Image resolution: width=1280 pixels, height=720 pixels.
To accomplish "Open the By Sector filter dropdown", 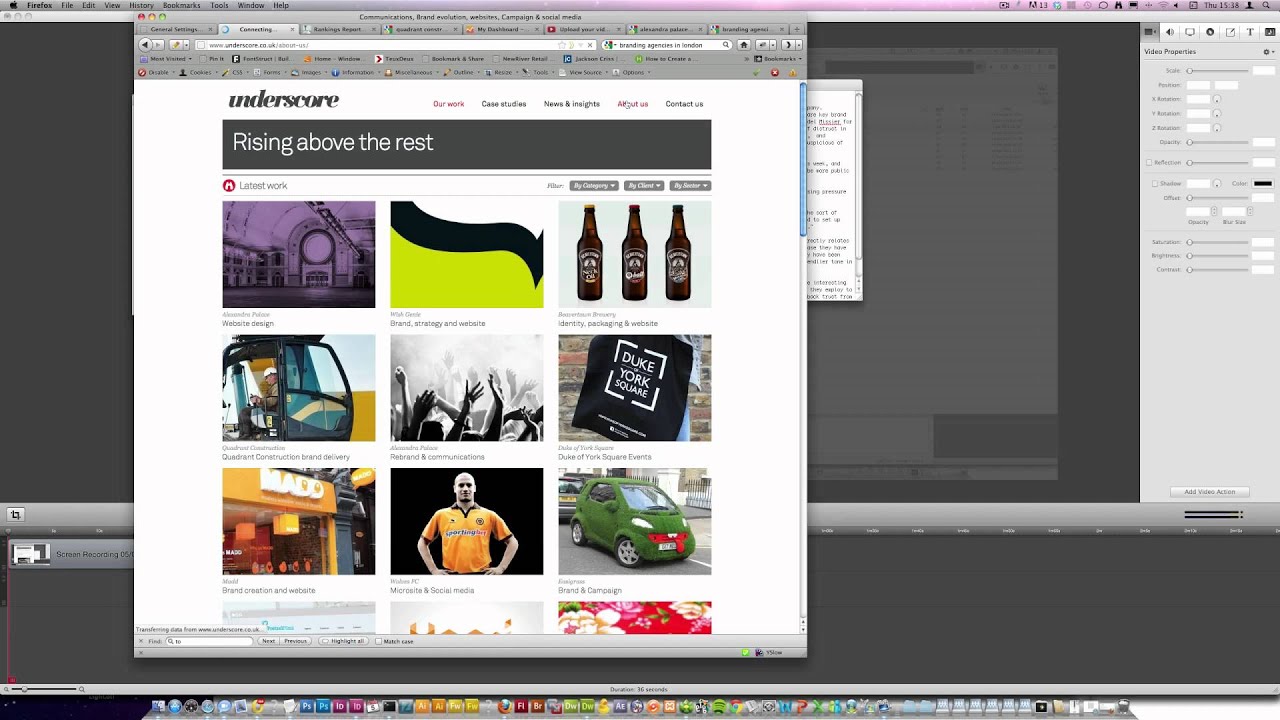I will coord(689,185).
